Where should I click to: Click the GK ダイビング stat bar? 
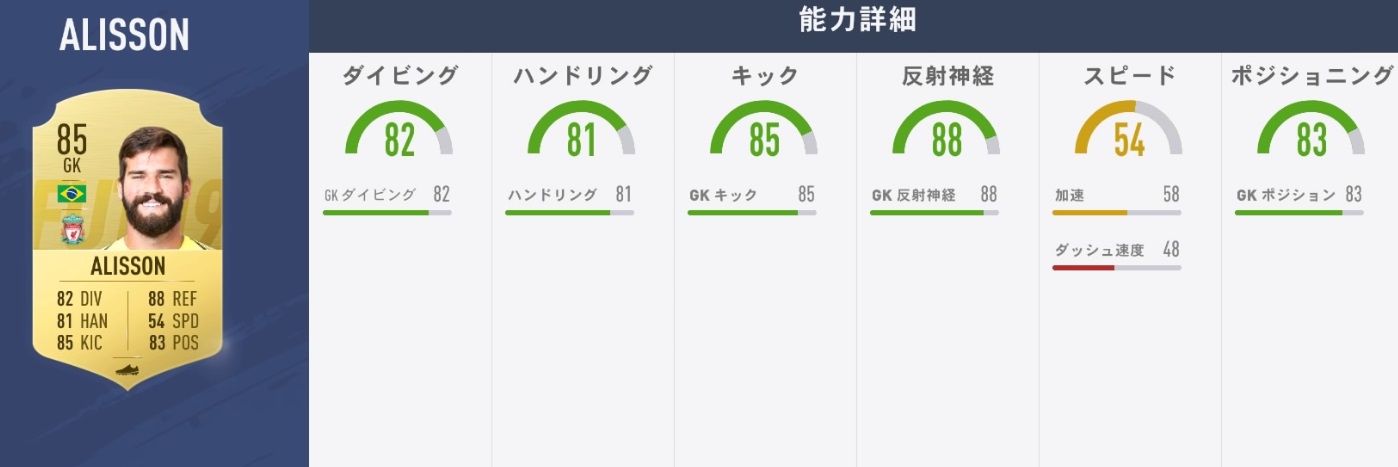coord(387,212)
